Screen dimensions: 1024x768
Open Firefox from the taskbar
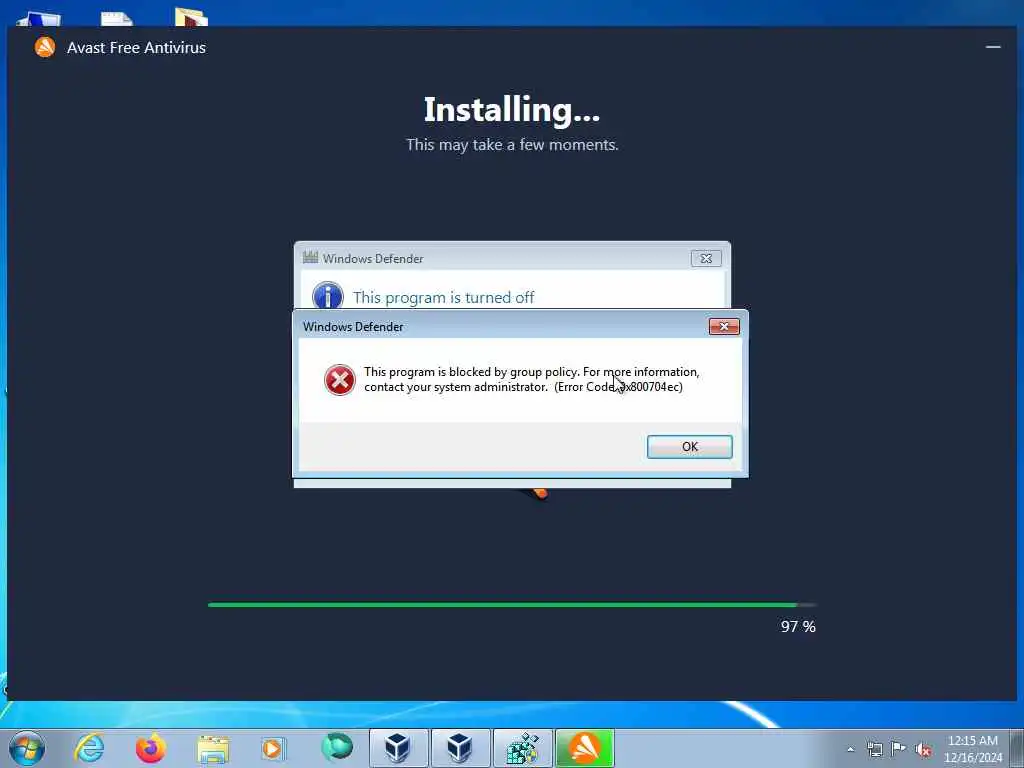point(151,748)
